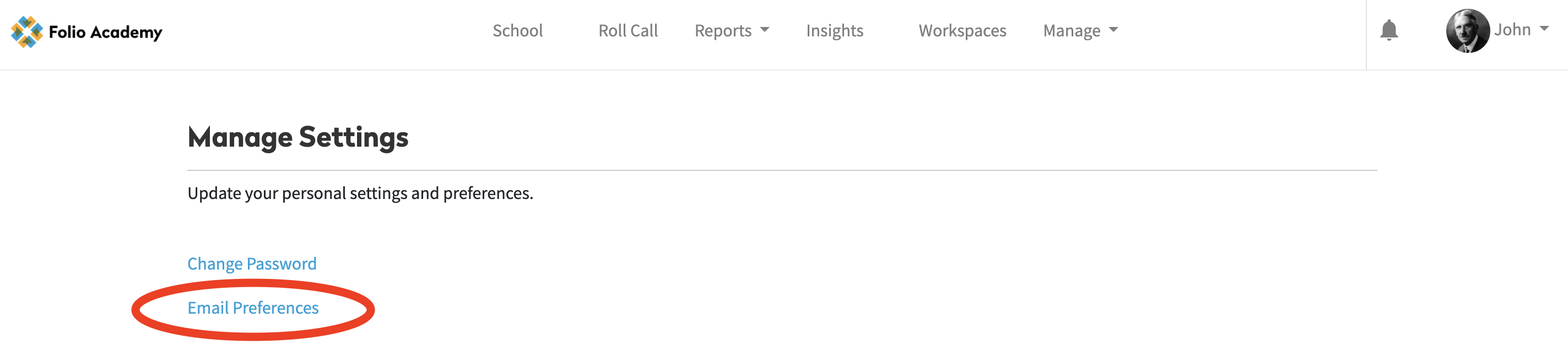Click the Folio Academy brand text

(105, 31)
